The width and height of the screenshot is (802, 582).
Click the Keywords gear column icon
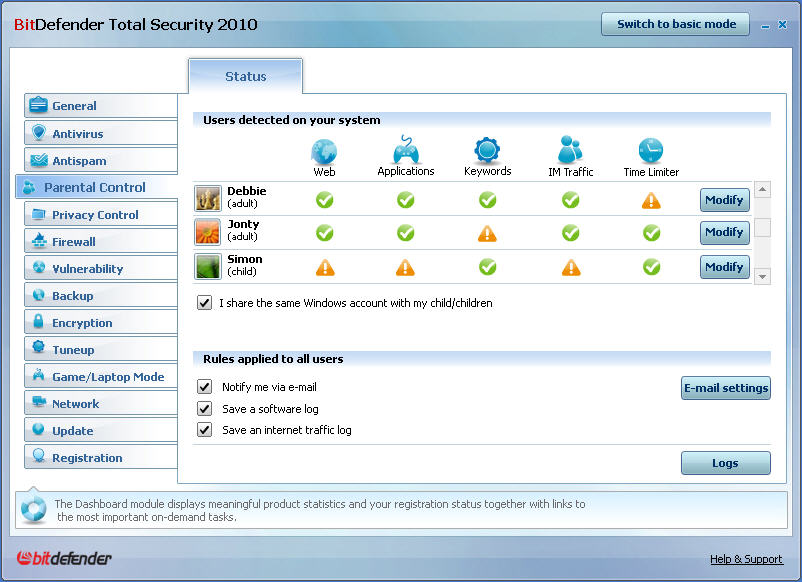(487, 150)
